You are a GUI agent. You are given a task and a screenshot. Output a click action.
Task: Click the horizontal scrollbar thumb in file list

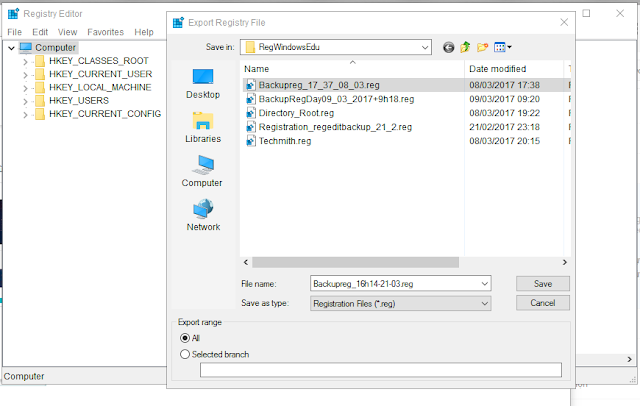click(x=355, y=262)
